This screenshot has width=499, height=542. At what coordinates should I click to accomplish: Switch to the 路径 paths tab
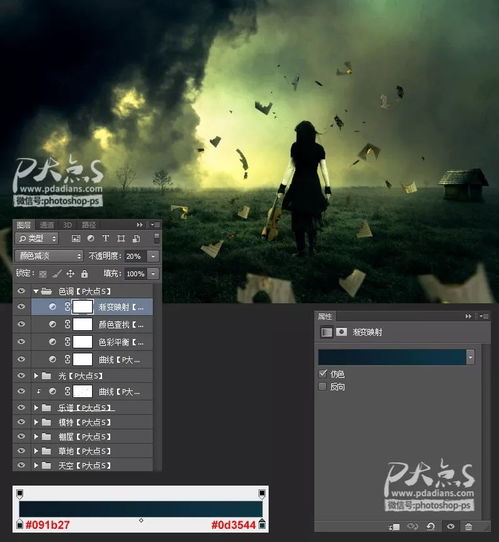(89, 225)
